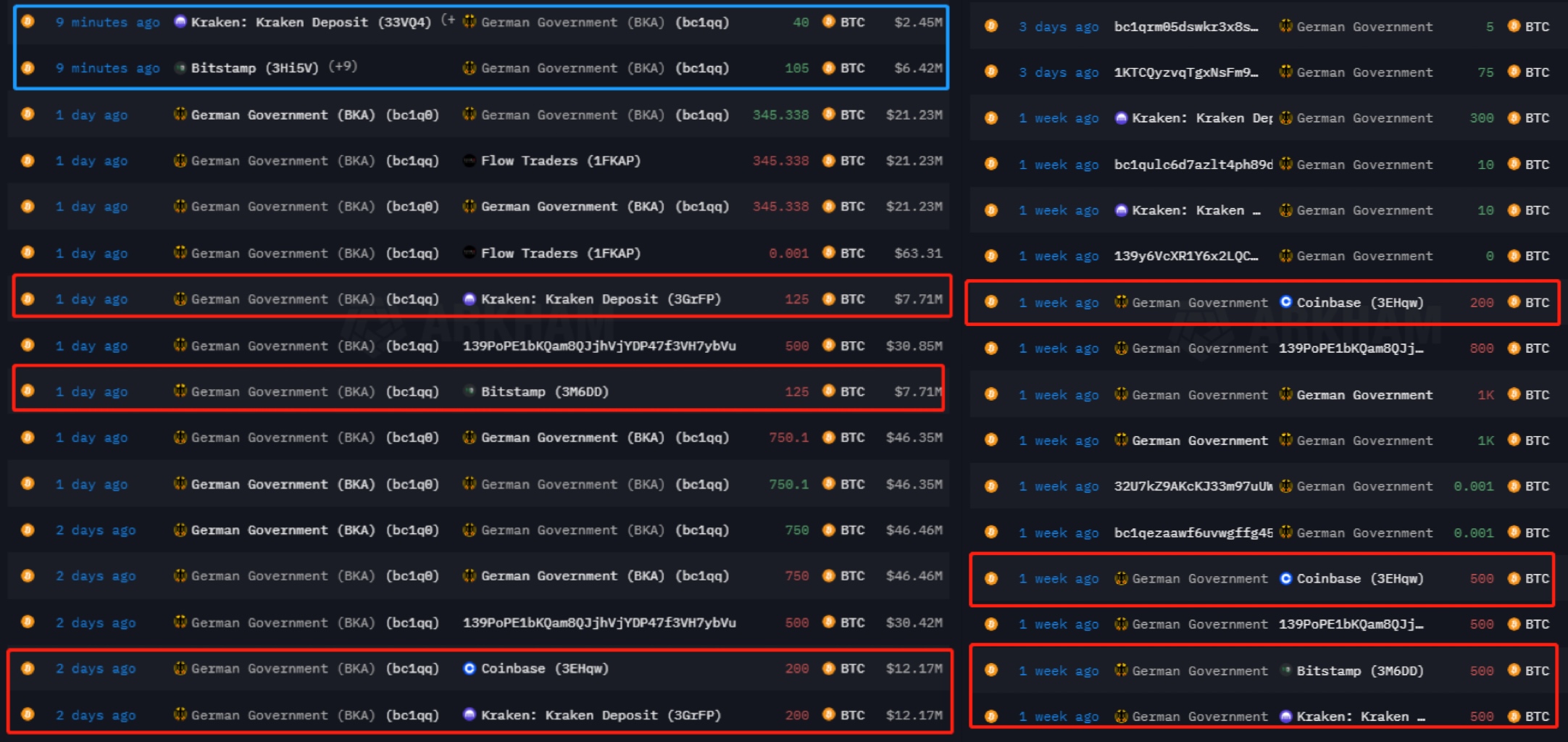1568x742 pixels.
Task: Click BTC token icon in the 300 BTC row
Action: [1514, 117]
